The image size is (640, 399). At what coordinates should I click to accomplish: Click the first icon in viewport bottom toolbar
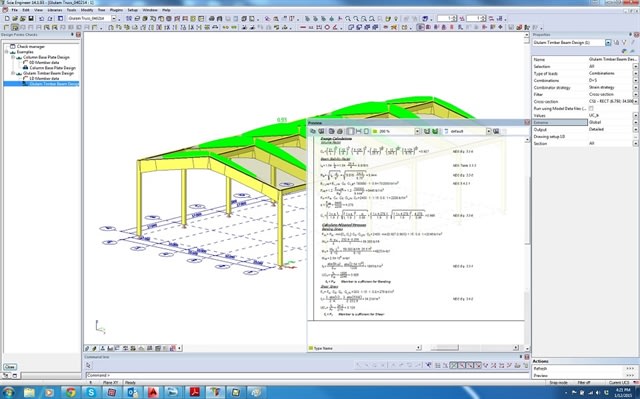[87, 348]
